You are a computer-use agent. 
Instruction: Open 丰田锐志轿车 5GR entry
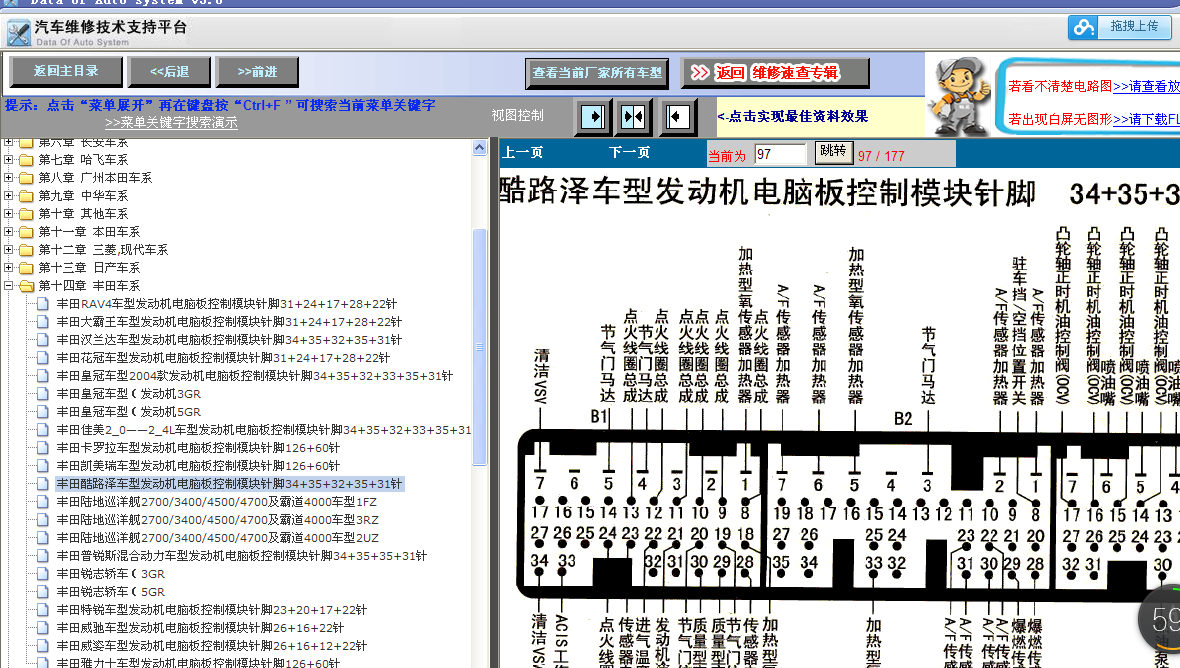pos(111,592)
